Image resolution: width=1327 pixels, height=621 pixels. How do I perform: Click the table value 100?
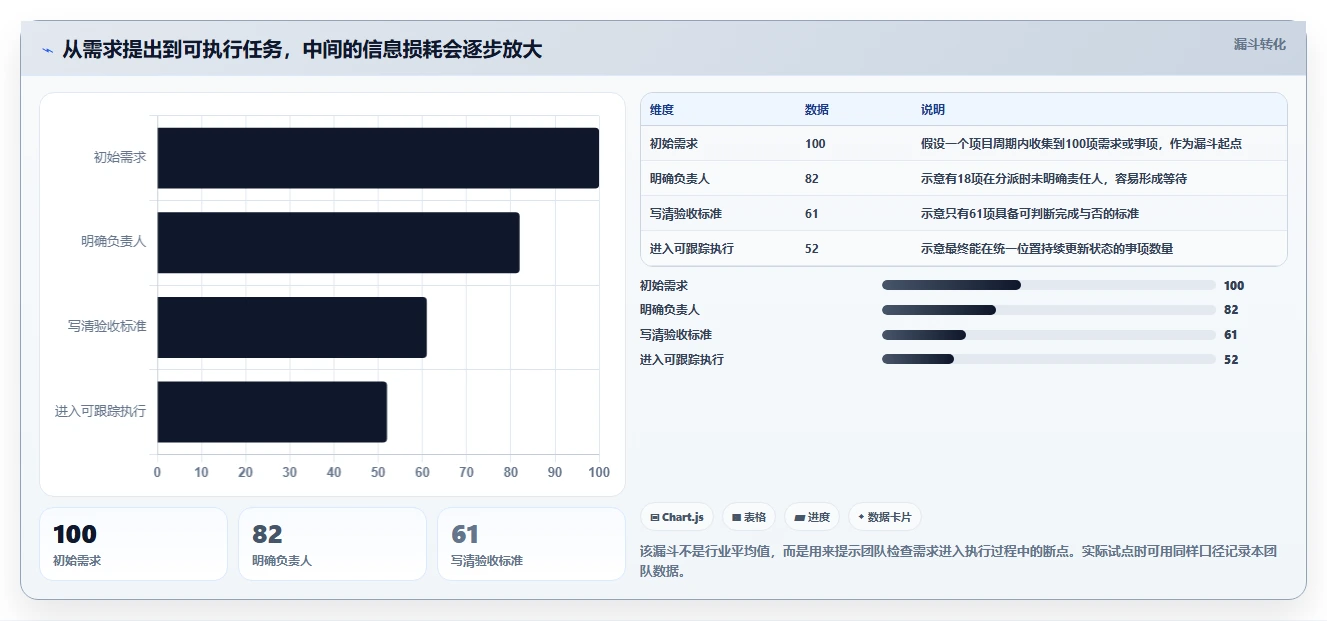point(815,144)
